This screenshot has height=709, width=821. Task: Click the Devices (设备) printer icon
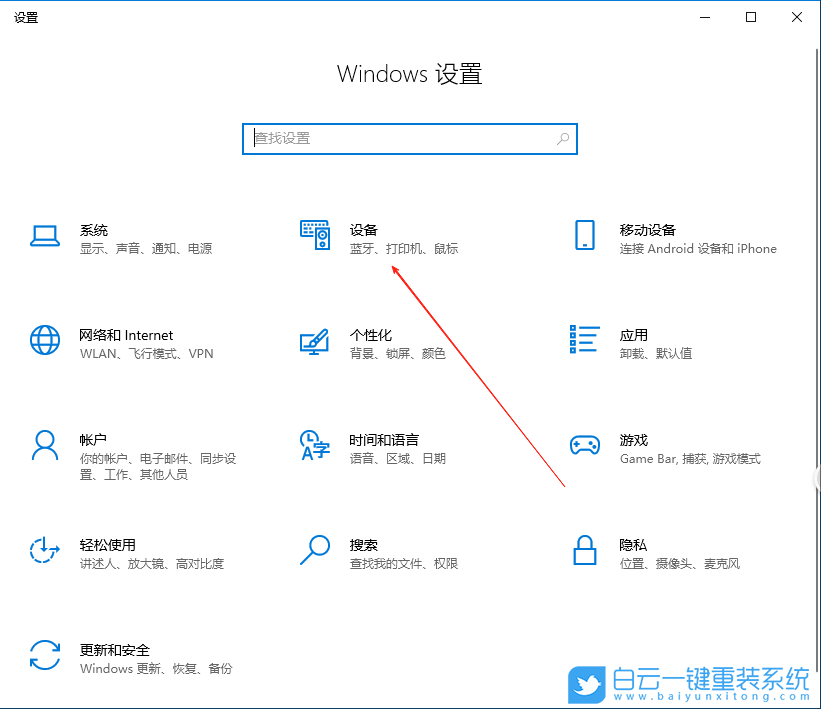click(315, 236)
